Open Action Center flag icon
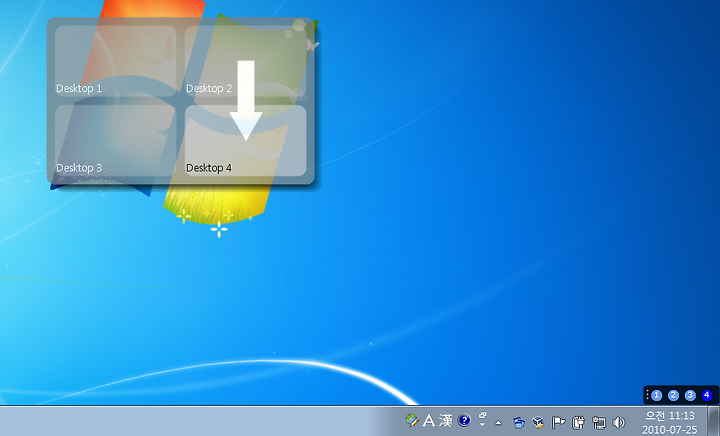 tap(558, 422)
